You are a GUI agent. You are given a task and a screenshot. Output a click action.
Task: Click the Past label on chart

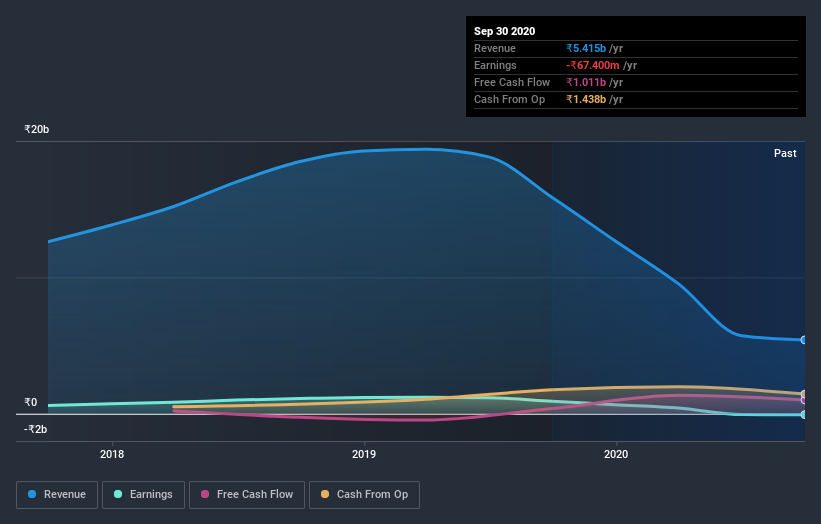(785, 153)
